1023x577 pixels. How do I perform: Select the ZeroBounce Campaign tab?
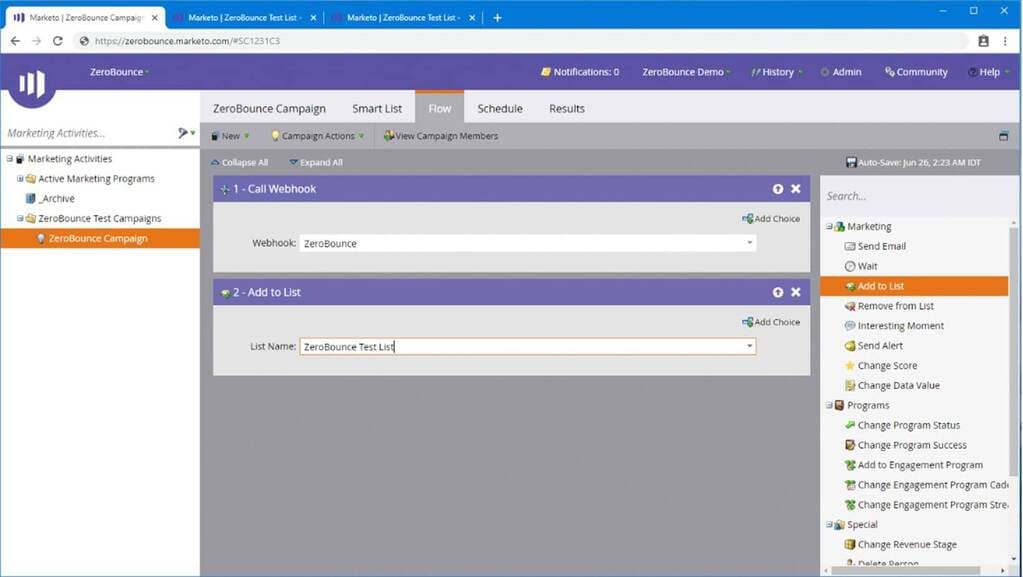point(269,108)
